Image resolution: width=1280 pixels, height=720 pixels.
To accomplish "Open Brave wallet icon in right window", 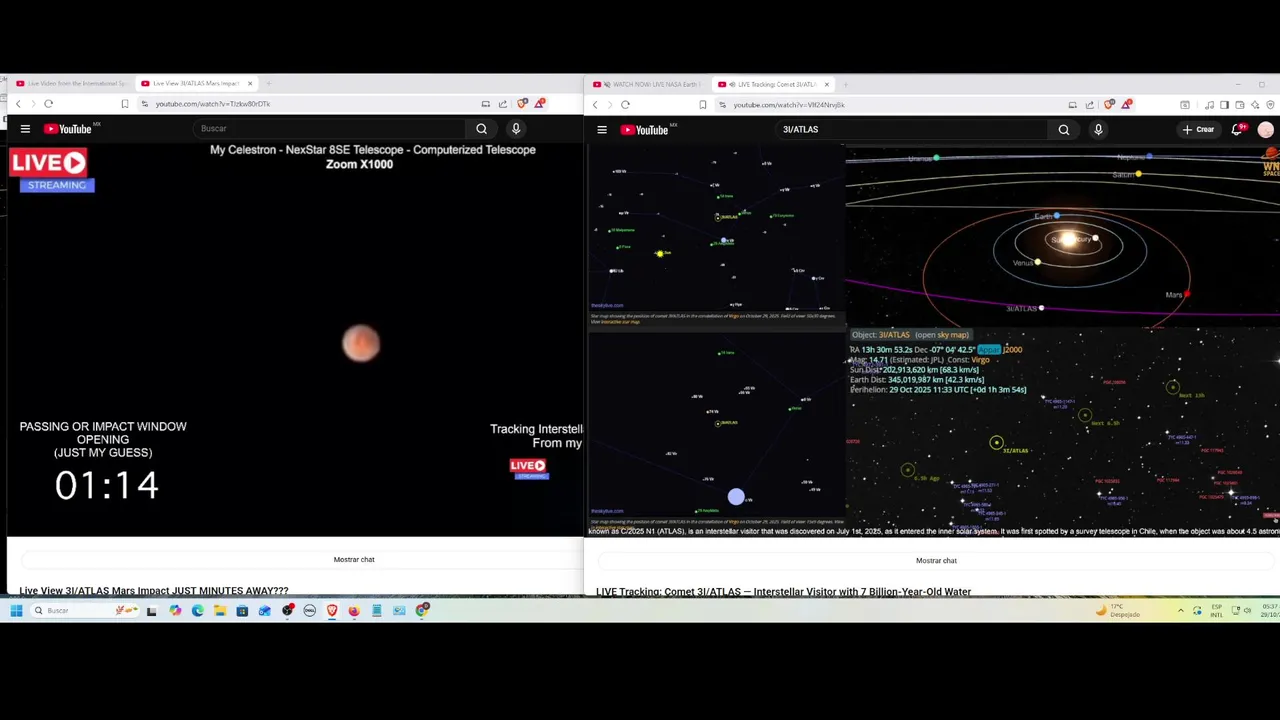I will [1240, 105].
